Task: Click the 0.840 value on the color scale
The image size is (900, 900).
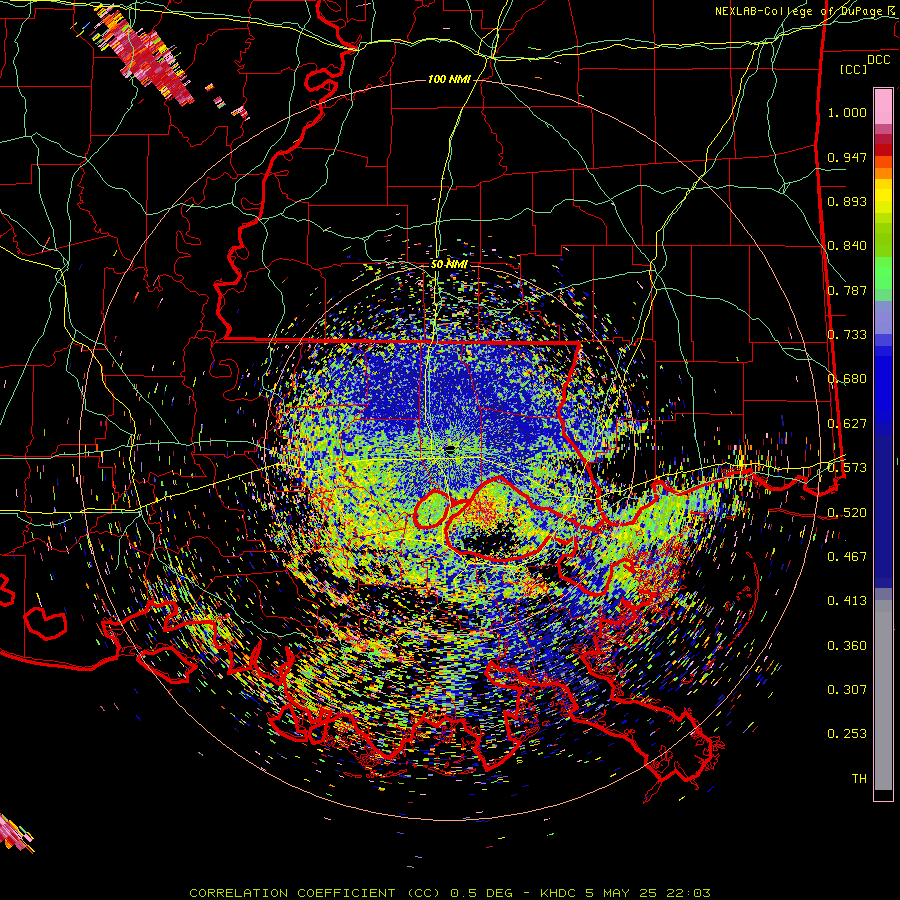Action: 847,246
